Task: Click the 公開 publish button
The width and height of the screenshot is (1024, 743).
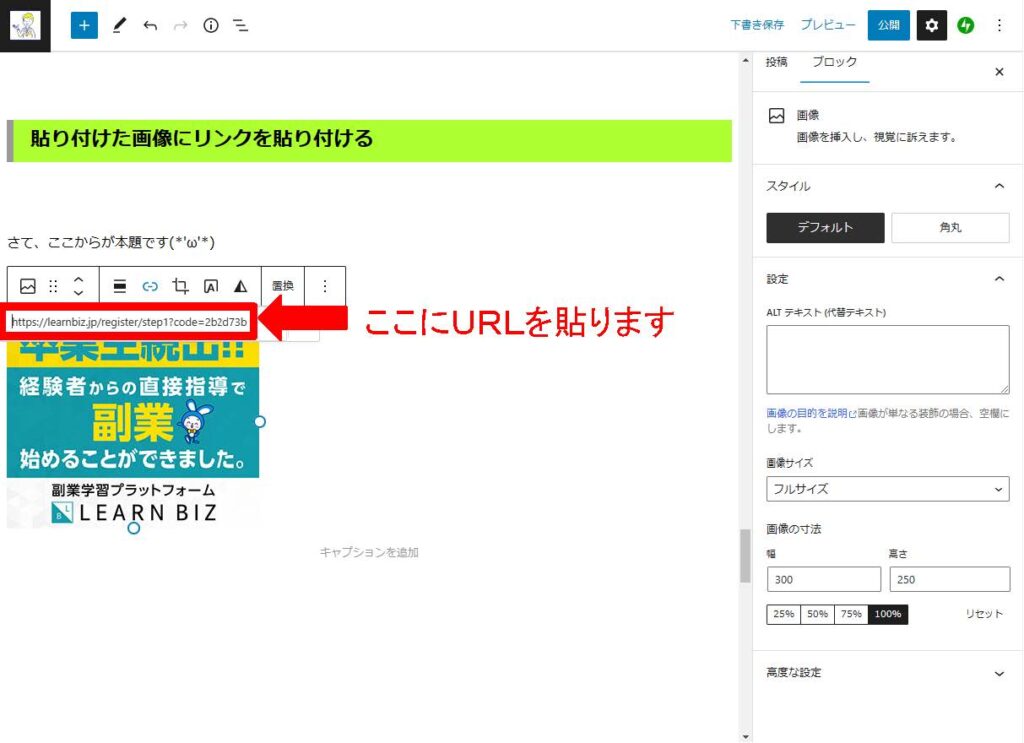Action: pyautogui.click(x=888, y=26)
